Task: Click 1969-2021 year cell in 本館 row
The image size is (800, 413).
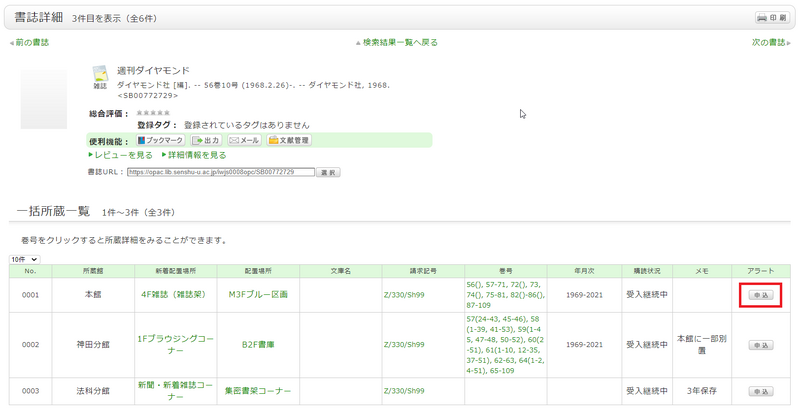Action: click(x=584, y=295)
